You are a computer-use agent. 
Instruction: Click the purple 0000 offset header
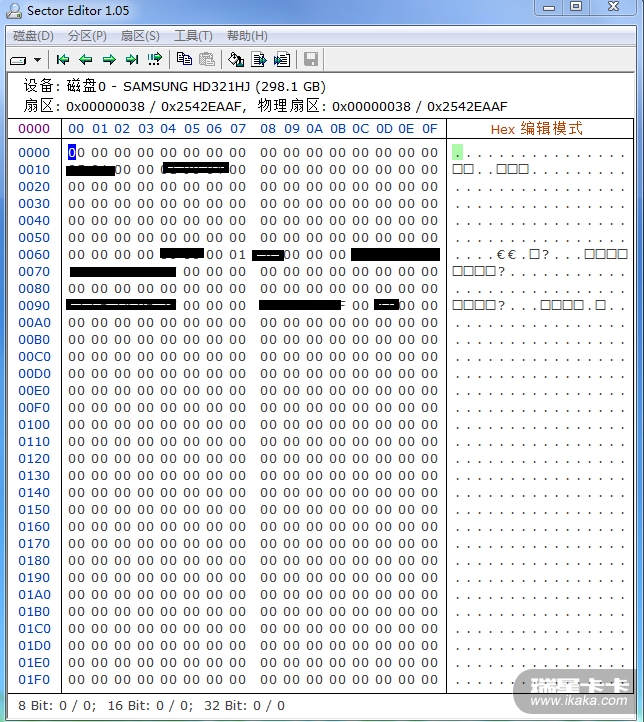(34, 128)
